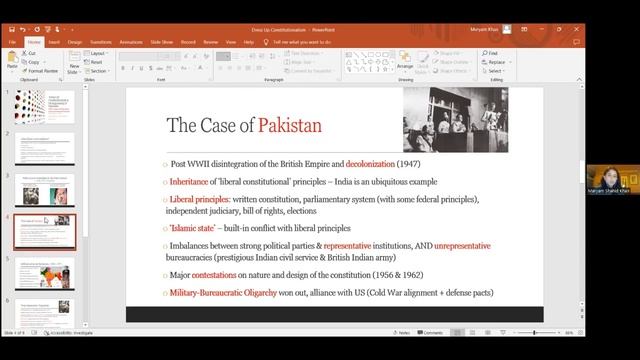
Task: Toggle italic formatting
Action: pyautogui.click(x=132, y=68)
